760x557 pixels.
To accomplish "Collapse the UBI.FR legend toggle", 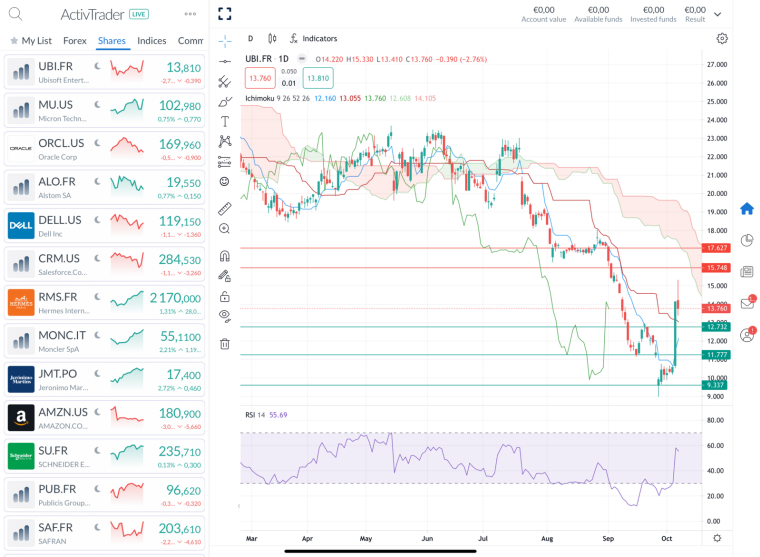I will pos(302,59).
